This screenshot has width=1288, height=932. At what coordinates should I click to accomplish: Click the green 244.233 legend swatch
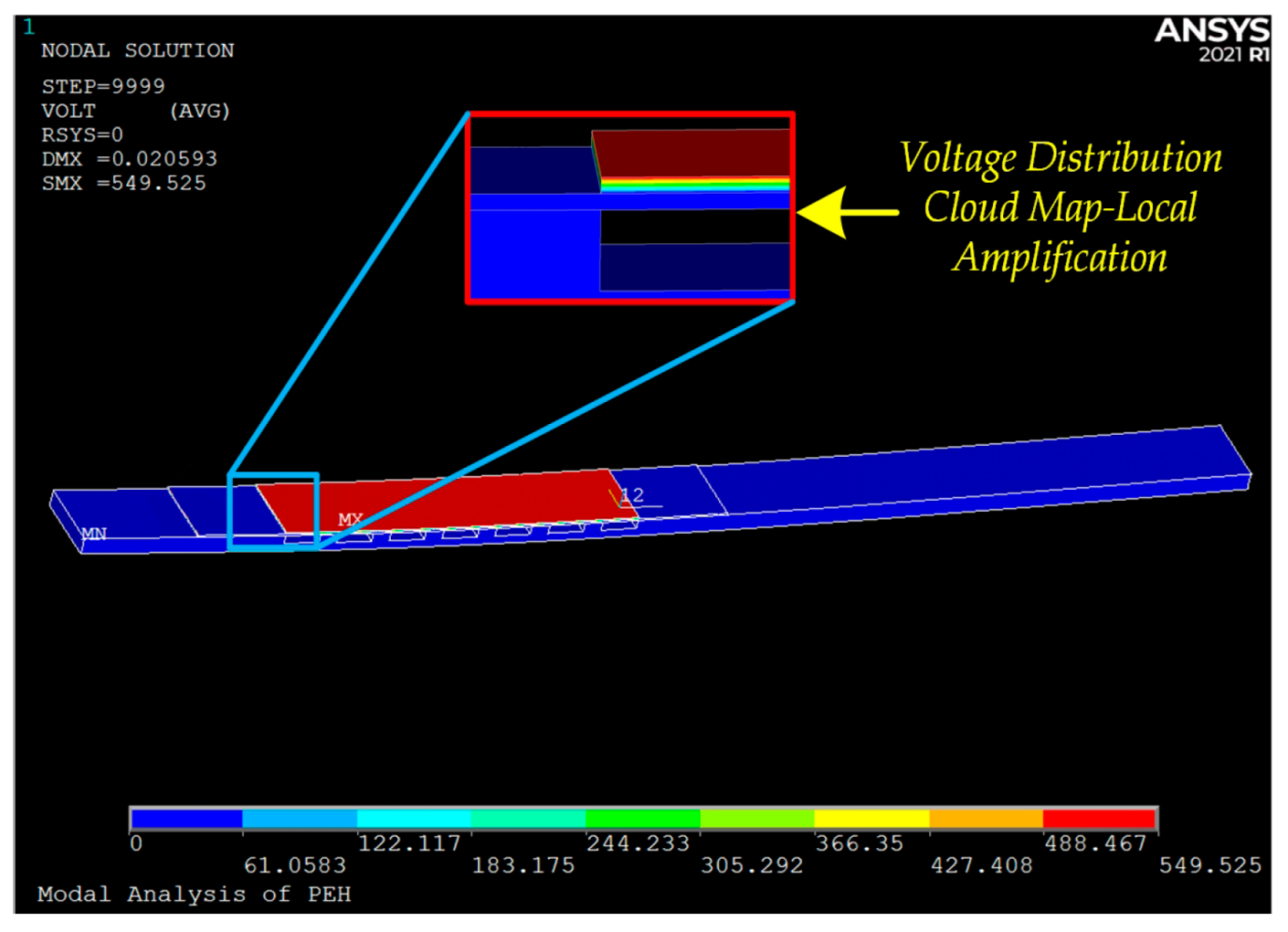(643, 819)
